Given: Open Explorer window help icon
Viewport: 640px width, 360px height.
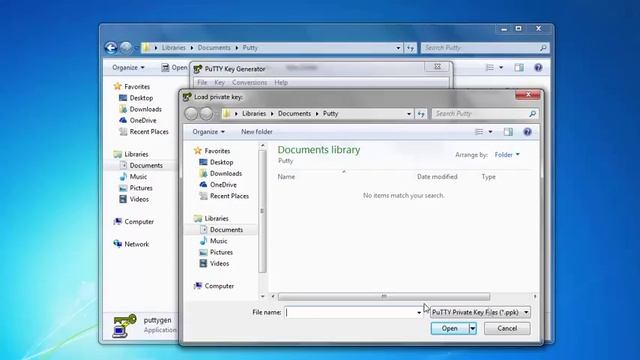Looking at the screenshot, I should pos(538,67).
